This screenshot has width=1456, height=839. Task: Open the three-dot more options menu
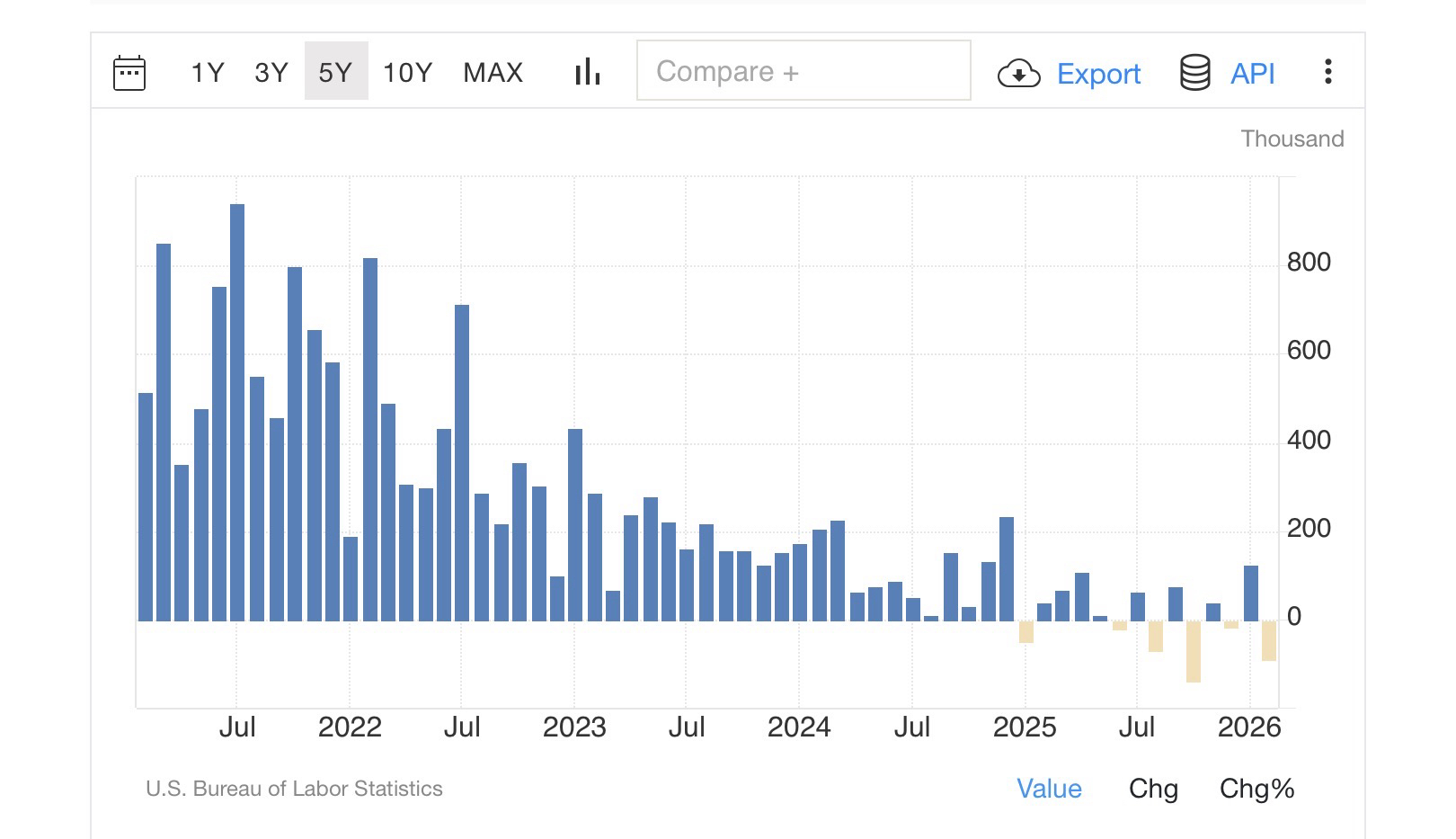1327,72
